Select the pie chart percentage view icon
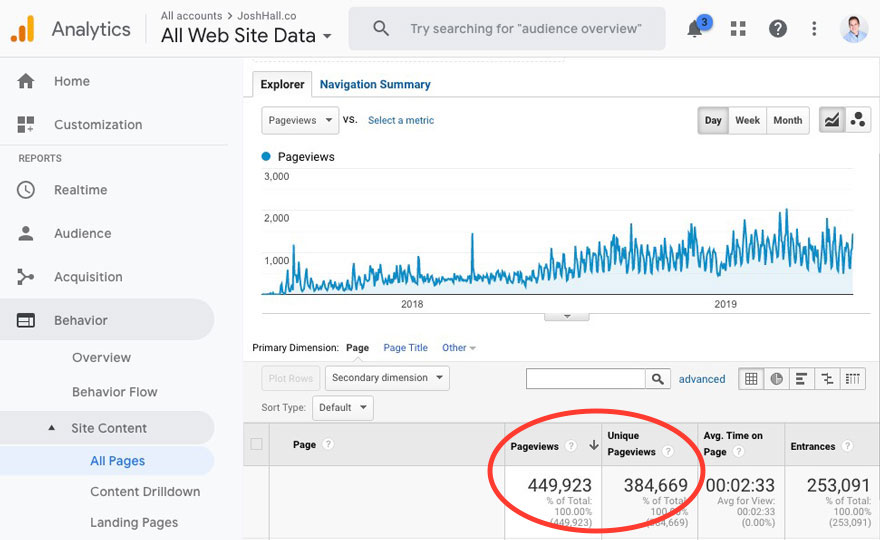880x540 pixels. point(776,379)
